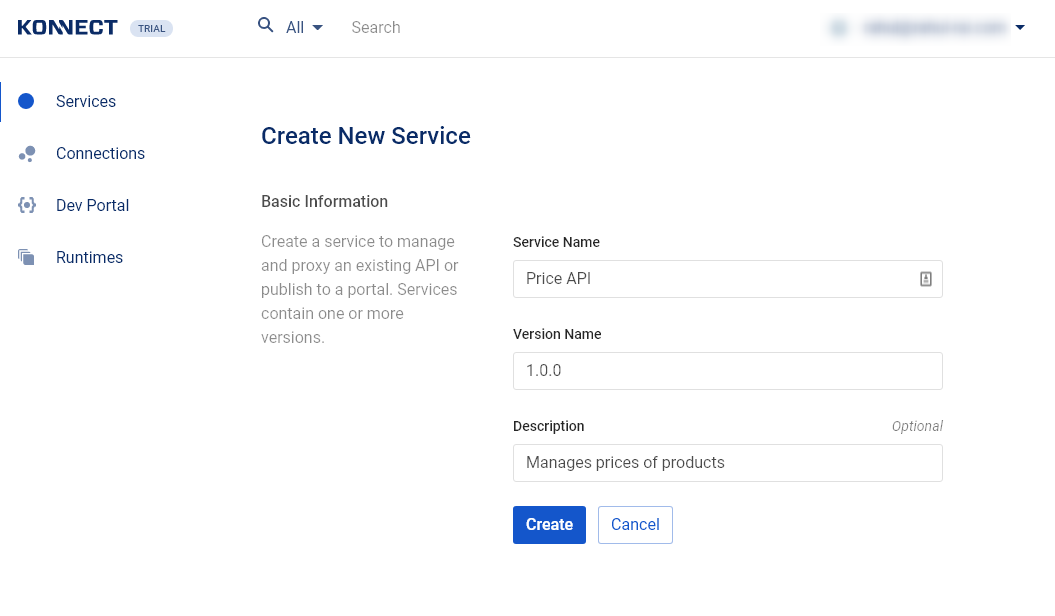Click the Create New Service heading
This screenshot has height=616, width=1055.
(x=366, y=136)
